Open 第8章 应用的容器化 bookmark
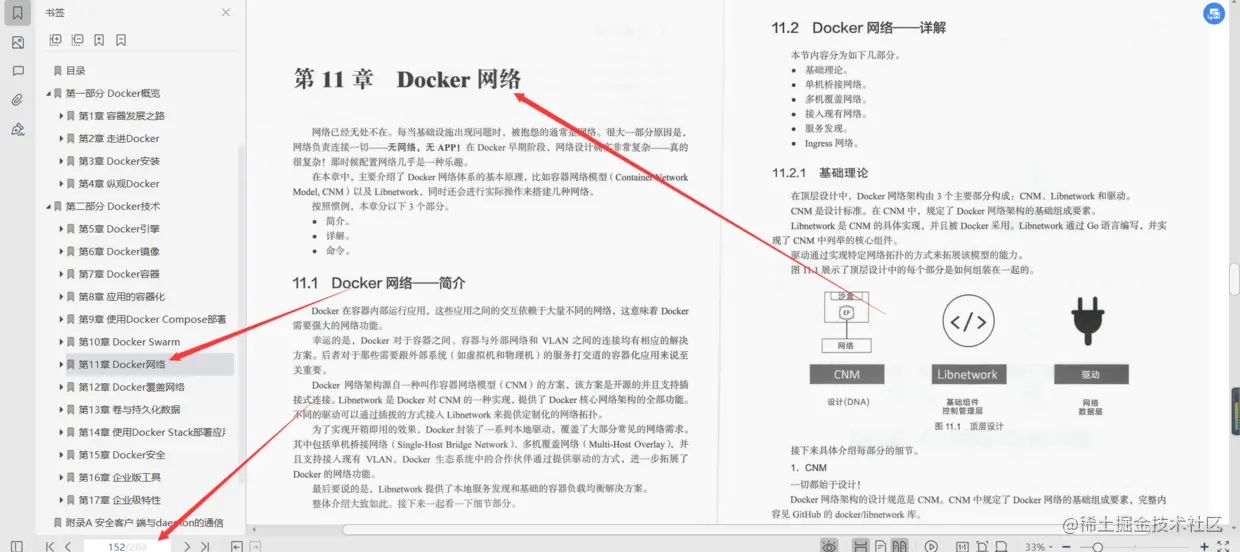Image resolution: width=1240 pixels, height=552 pixels. 122,297
